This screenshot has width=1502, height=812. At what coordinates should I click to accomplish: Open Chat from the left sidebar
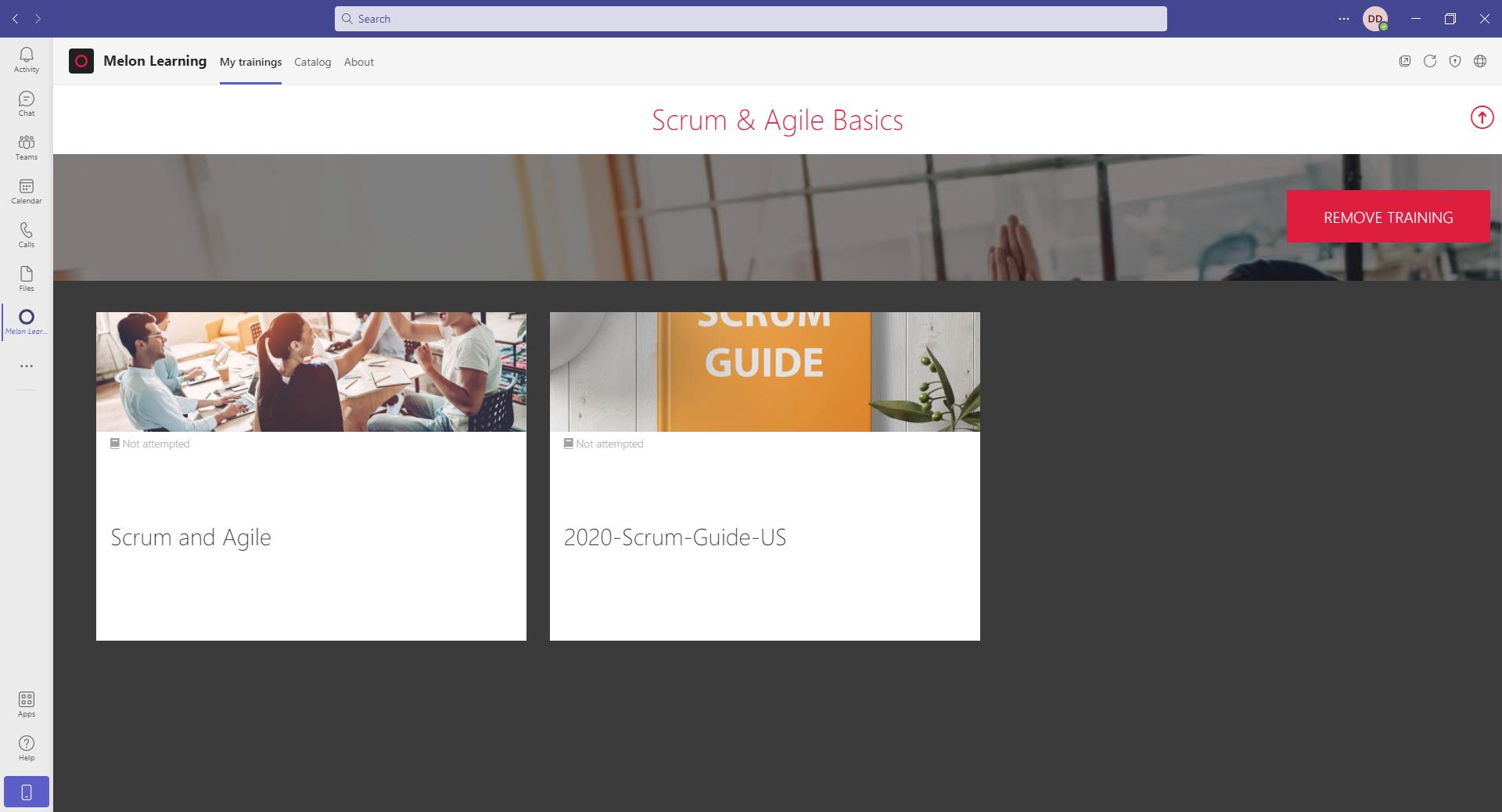tap(26, 103)
